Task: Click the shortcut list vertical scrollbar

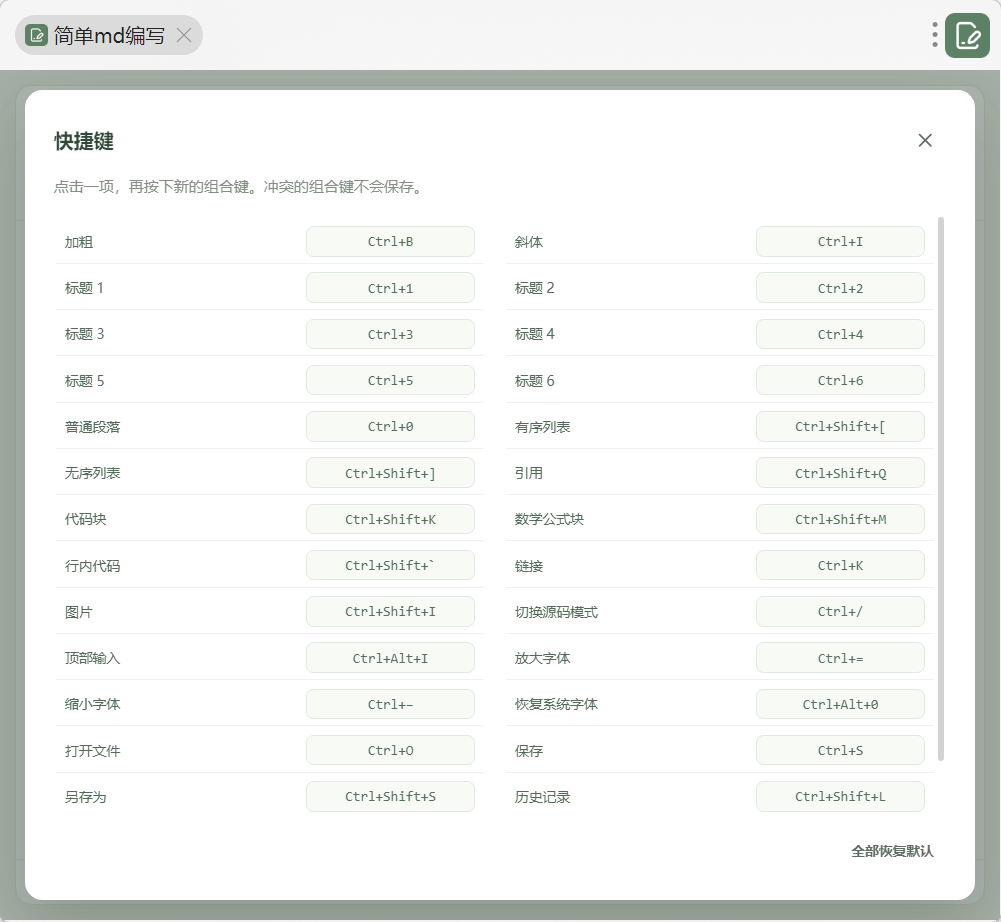Action: [940, 489]
